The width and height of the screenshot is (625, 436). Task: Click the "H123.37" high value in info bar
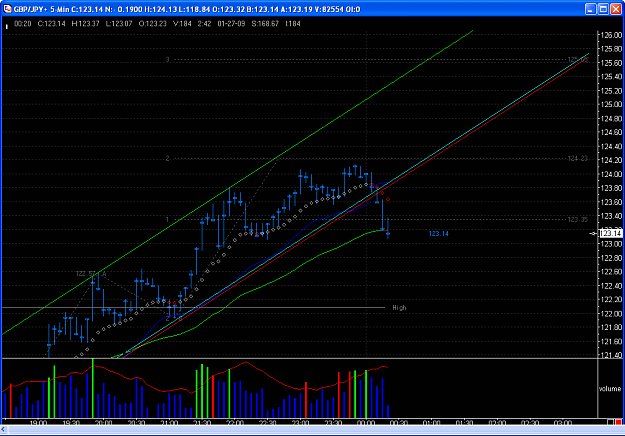click(x=85, y=24)
